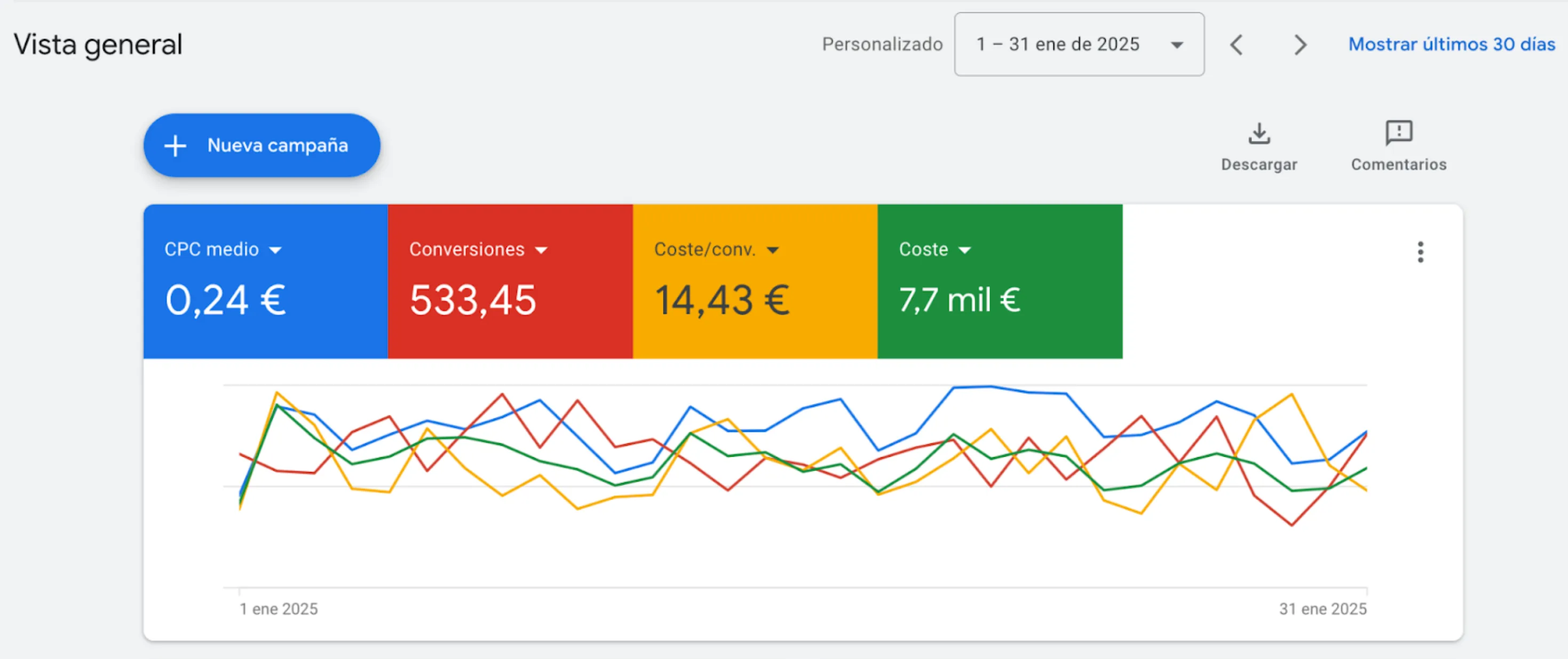
Task: Click the plus icon in Nueva campaña
Action: pos(175,146)
